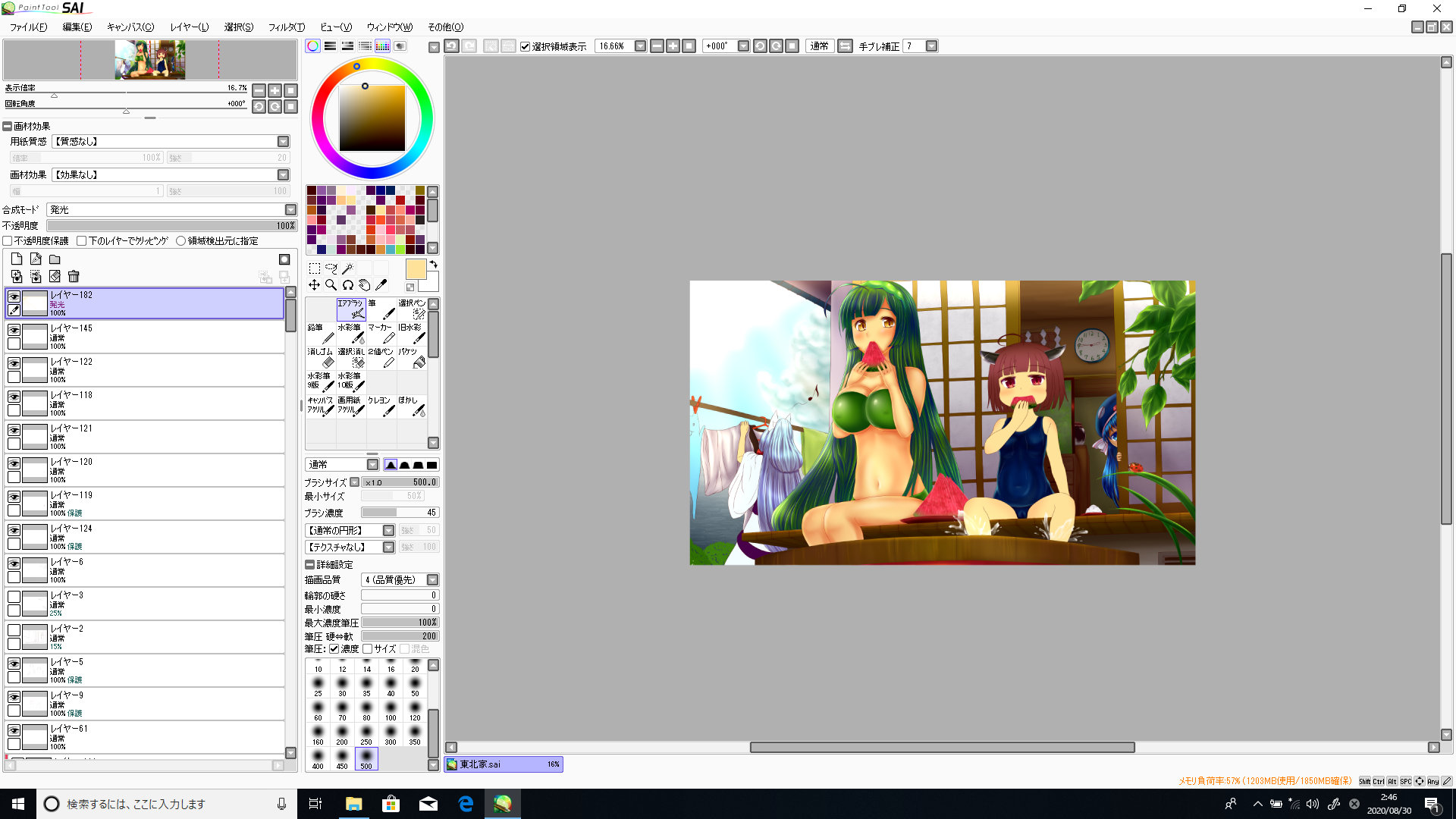Open zoom percentage 16.66% dropdown
The height and width of the screenshot is (819, 1456).
pos(640,46)
